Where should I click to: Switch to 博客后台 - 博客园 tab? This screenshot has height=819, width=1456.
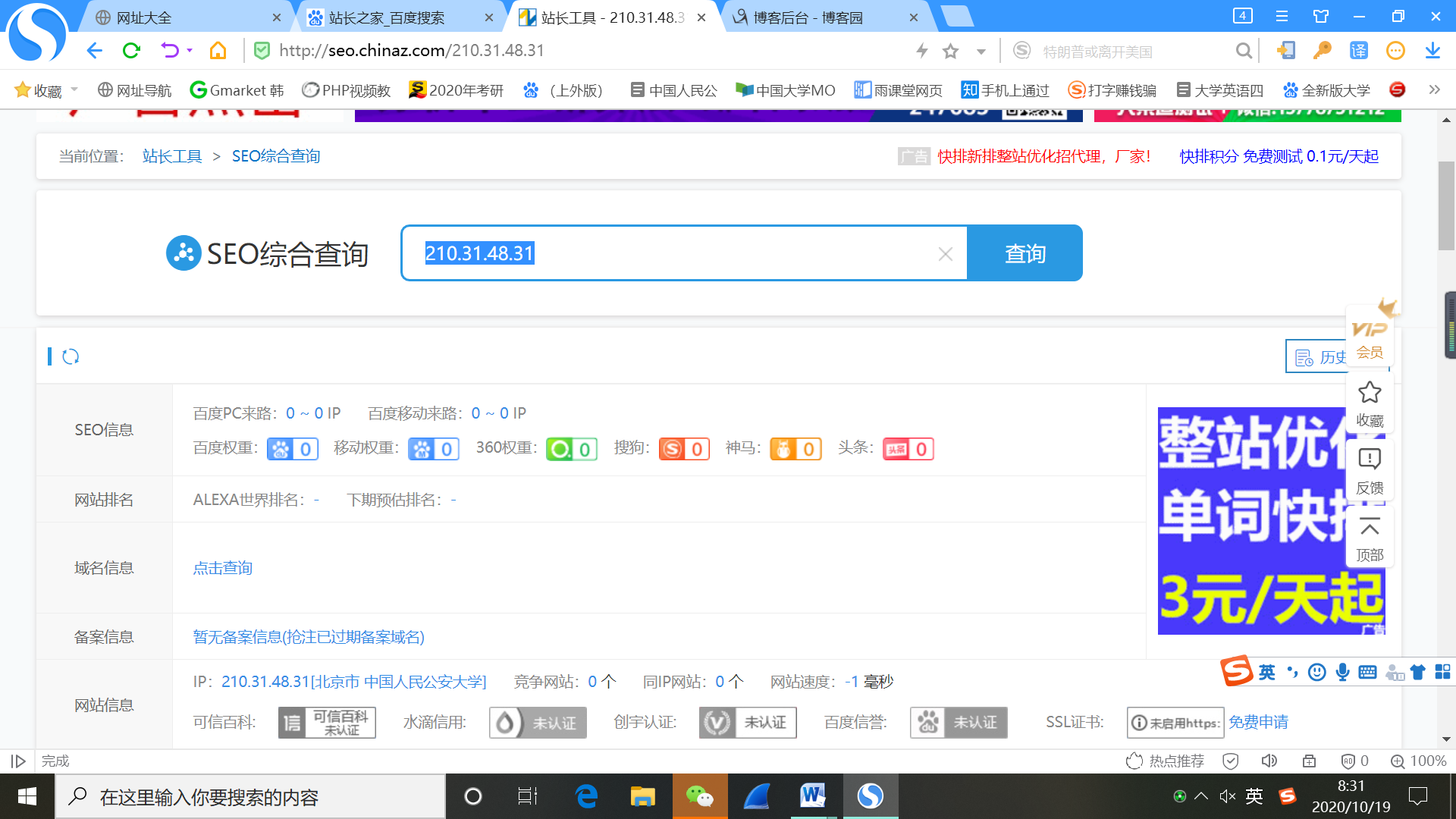pyautogui.click(x=808, y=17)
